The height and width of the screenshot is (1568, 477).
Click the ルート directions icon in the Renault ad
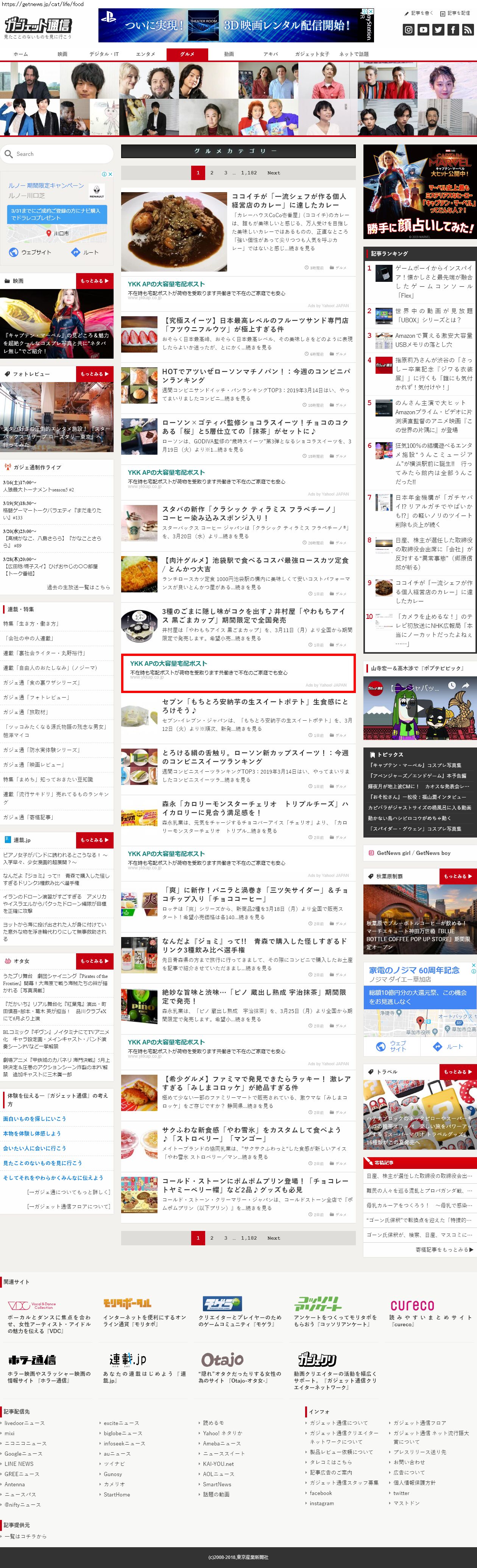(76, 252)
